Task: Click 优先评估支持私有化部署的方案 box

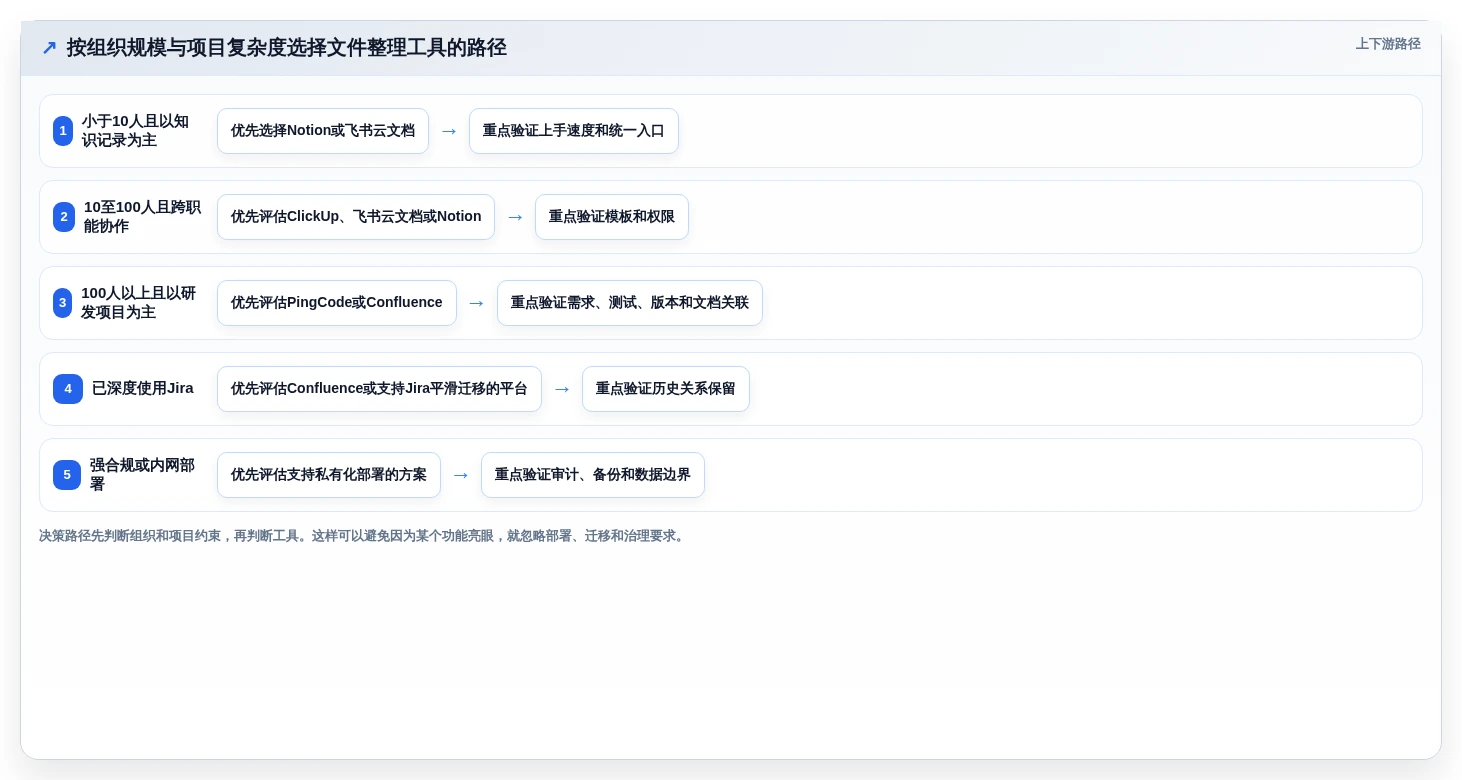Action: pyautogui.click(x=329, y=475)
